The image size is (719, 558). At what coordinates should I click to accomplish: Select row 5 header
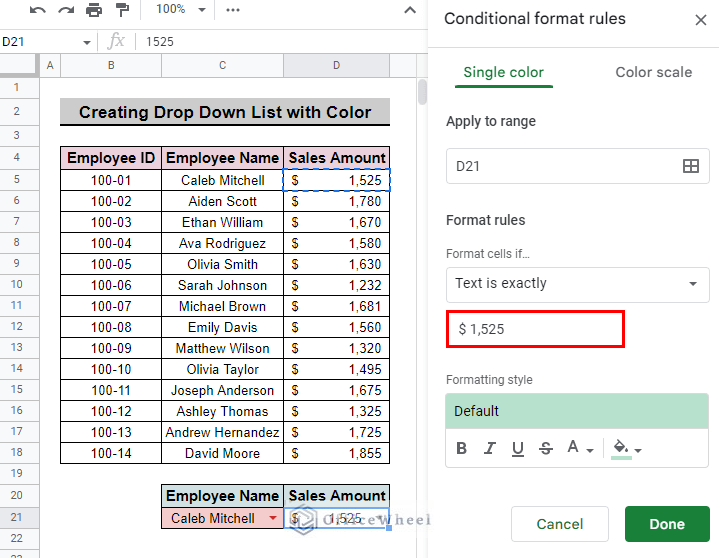17,179
